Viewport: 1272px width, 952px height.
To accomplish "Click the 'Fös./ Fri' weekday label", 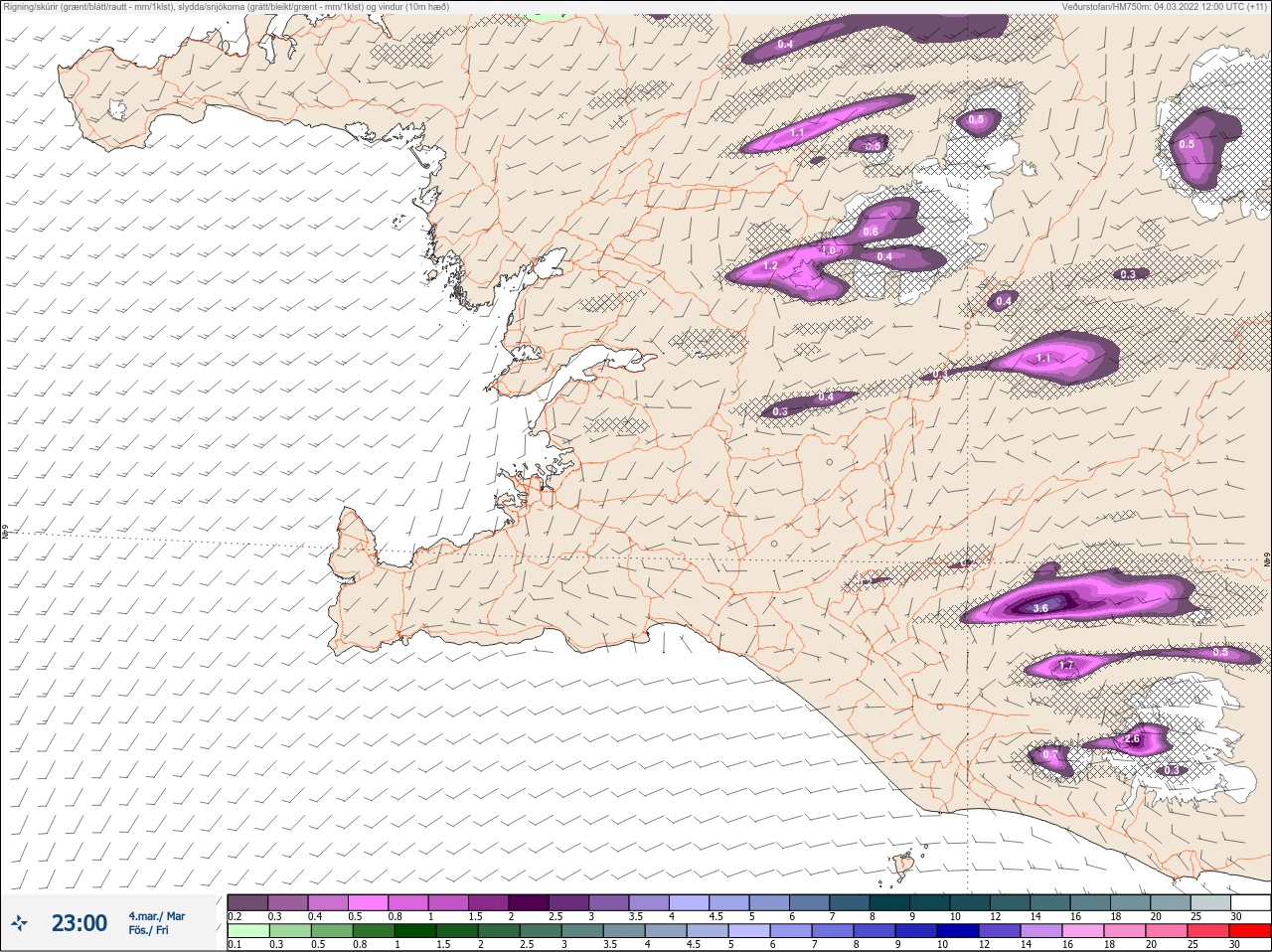I will pos(148,930).
